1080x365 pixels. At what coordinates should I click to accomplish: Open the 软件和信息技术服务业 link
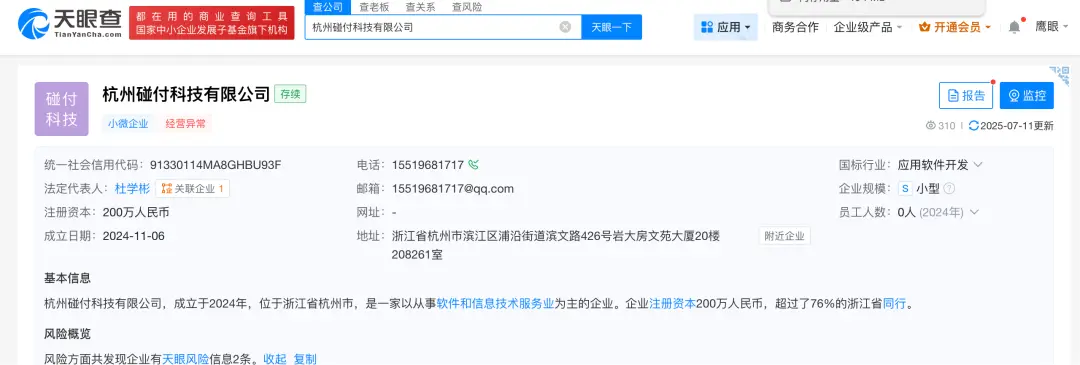coord(495,303)
